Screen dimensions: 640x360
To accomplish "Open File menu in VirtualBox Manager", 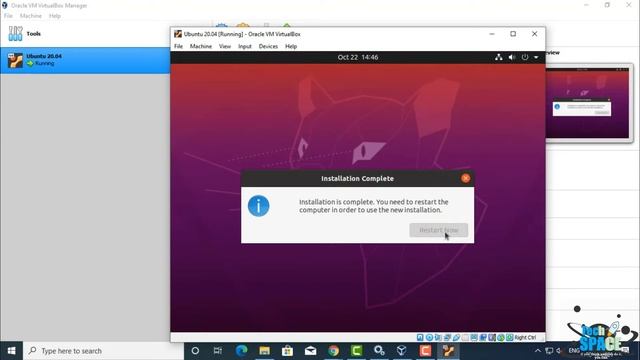I will coord(8,16).
